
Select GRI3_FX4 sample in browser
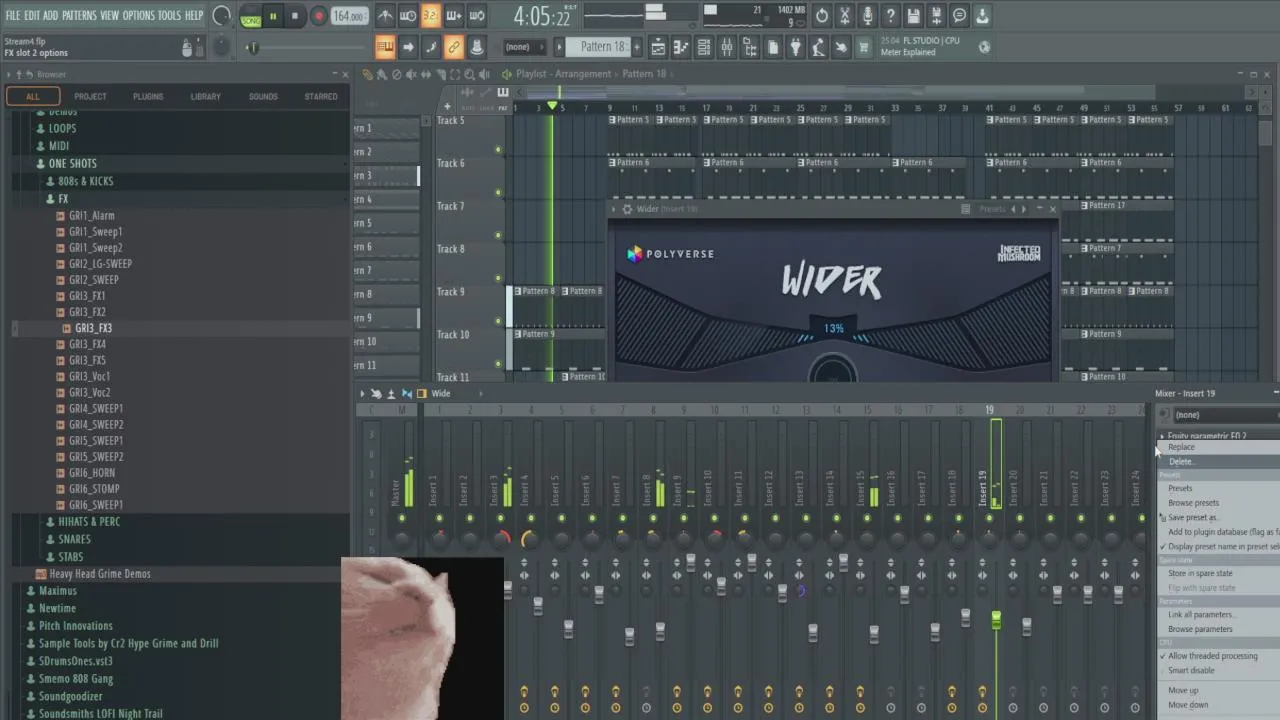coord(87,344)
